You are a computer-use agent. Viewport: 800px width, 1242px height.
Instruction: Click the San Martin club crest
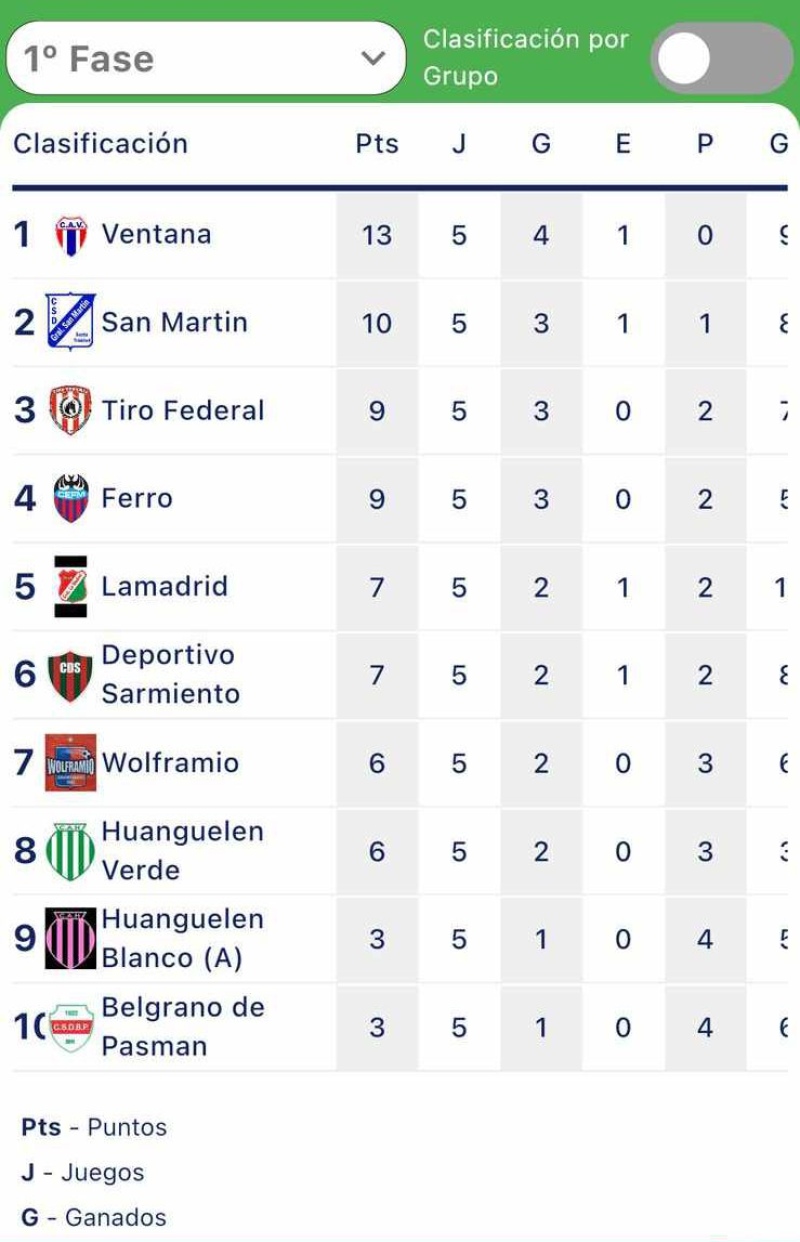71,322
